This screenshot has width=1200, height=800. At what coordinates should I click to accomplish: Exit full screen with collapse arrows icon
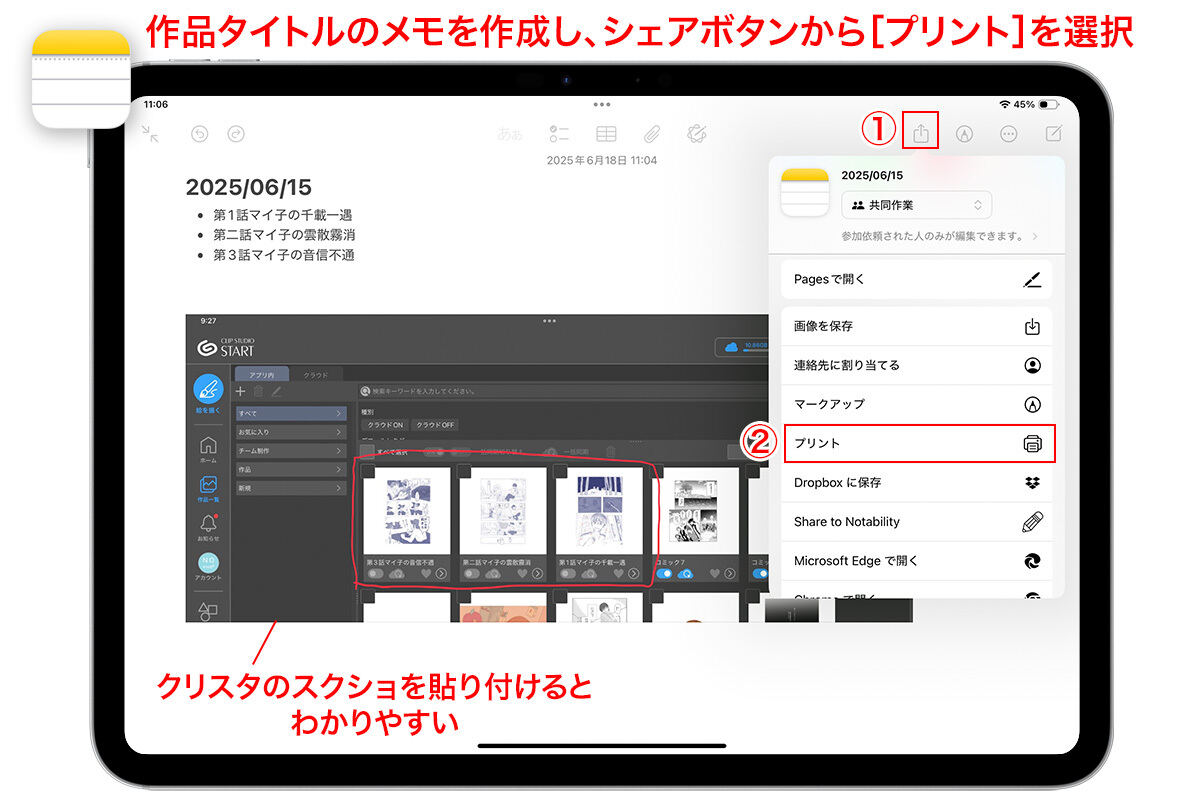pyautogui.click(x=149, y=133)
